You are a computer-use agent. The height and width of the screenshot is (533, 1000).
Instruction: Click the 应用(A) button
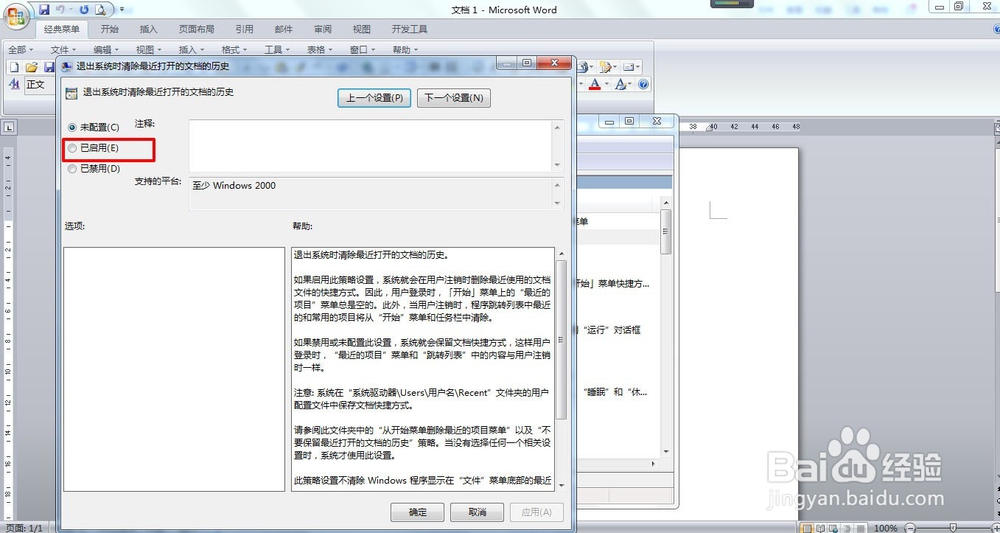[536, 512]
